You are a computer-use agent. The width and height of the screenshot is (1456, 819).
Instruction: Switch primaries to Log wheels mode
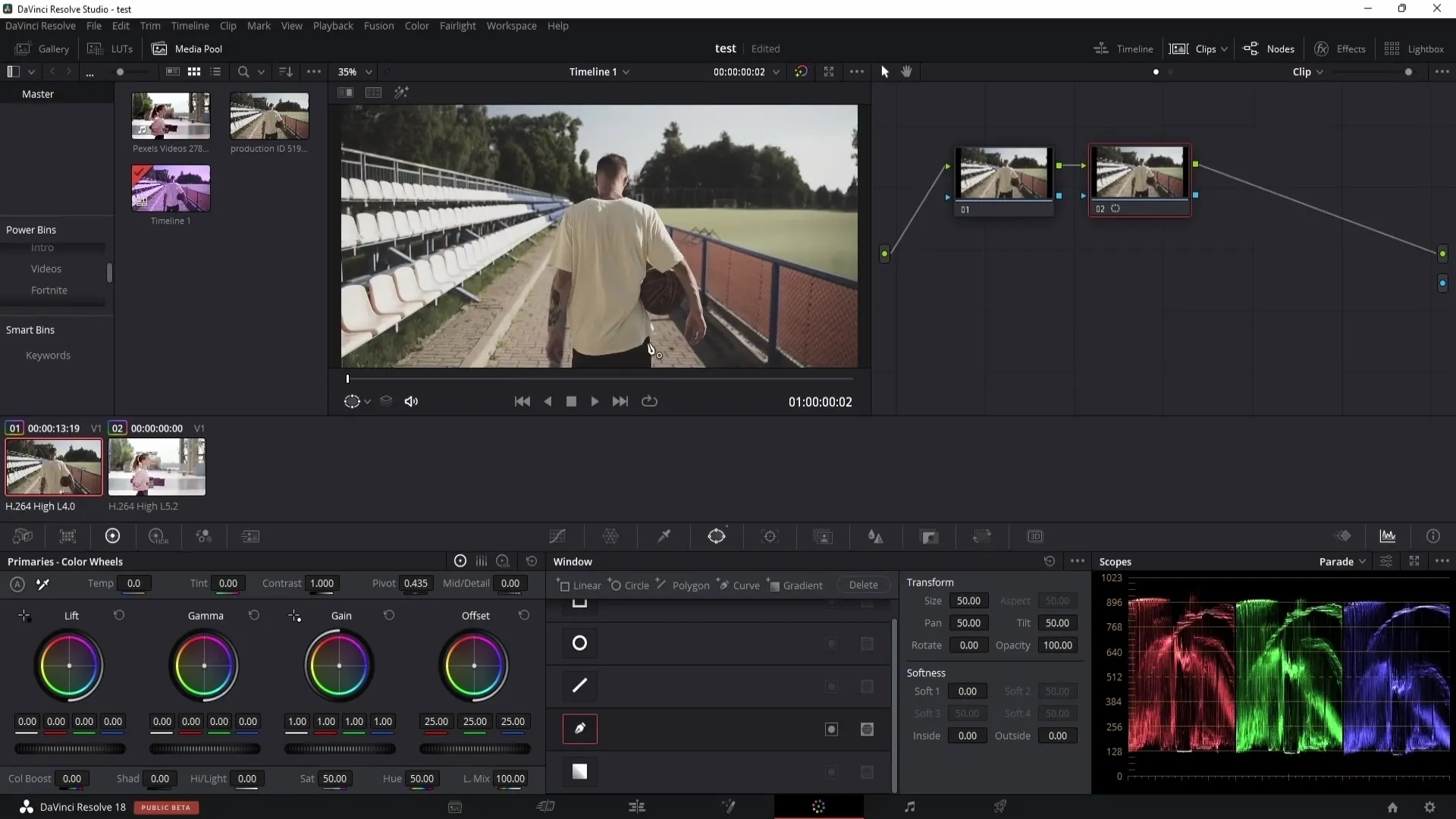[503, 561]
